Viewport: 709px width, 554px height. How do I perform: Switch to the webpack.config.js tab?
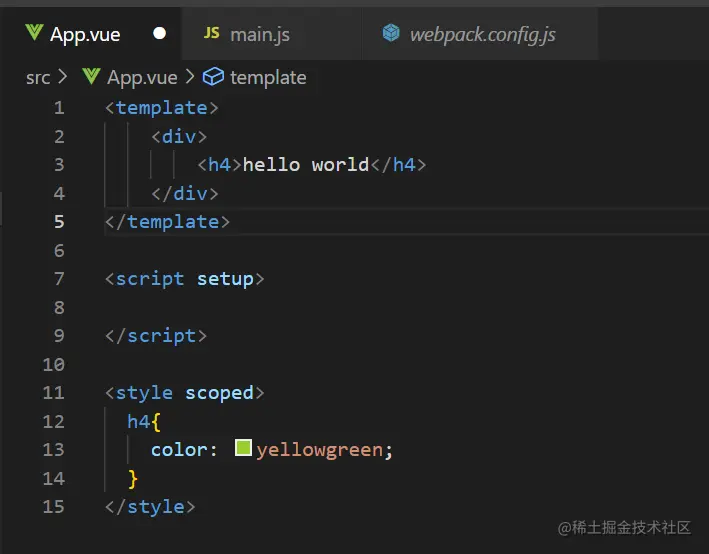tap(482, 35)
